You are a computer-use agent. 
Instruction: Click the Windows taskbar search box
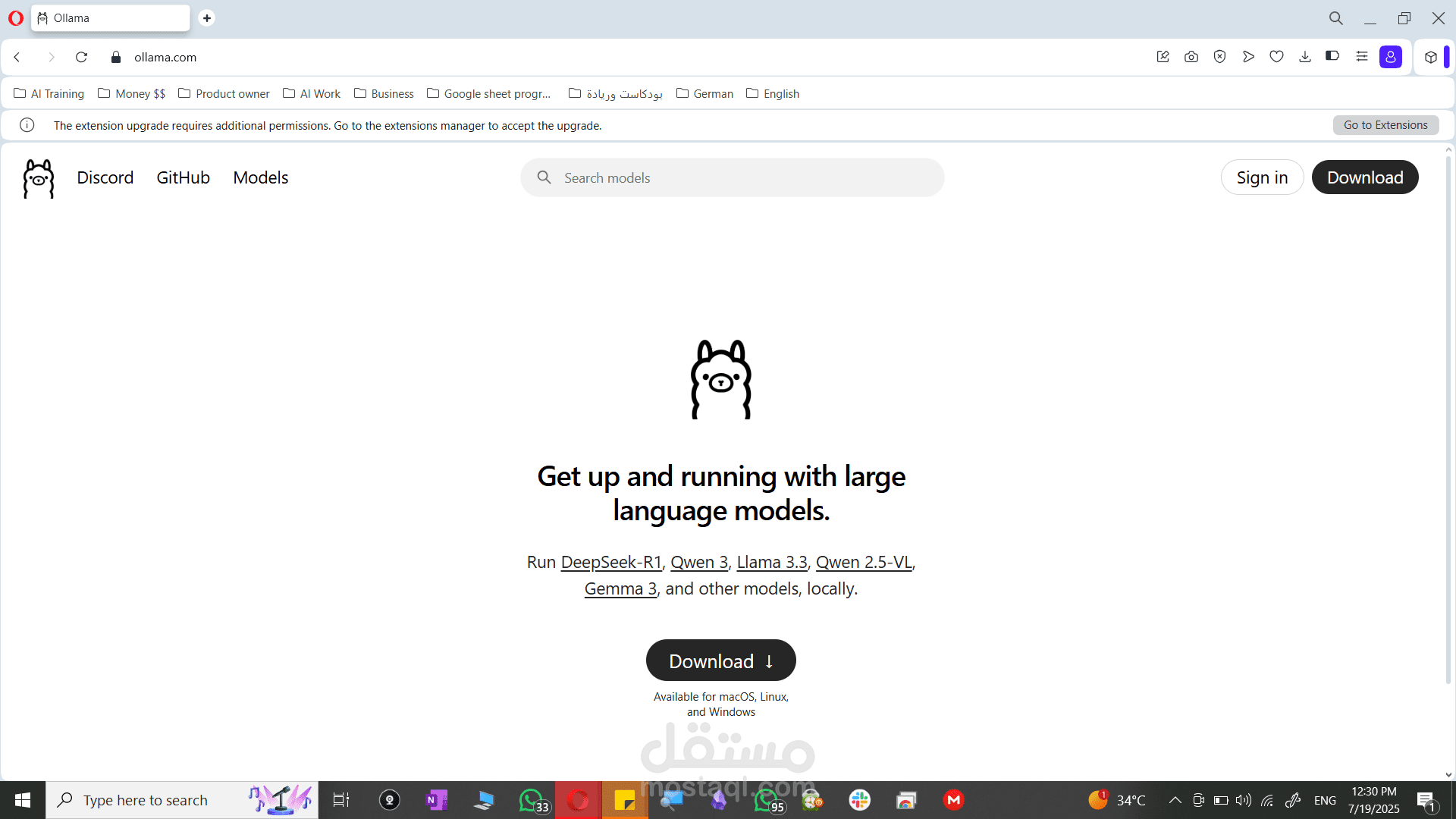click(182, 800)
